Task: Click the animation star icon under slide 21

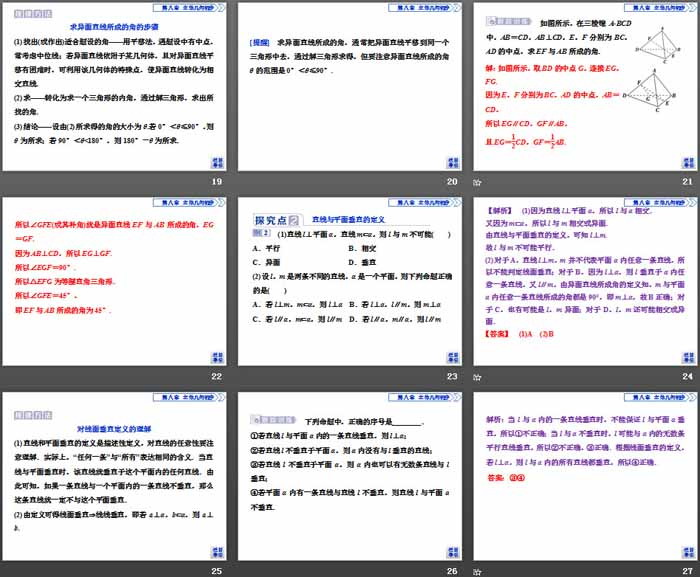Action: tap(478, 181)
